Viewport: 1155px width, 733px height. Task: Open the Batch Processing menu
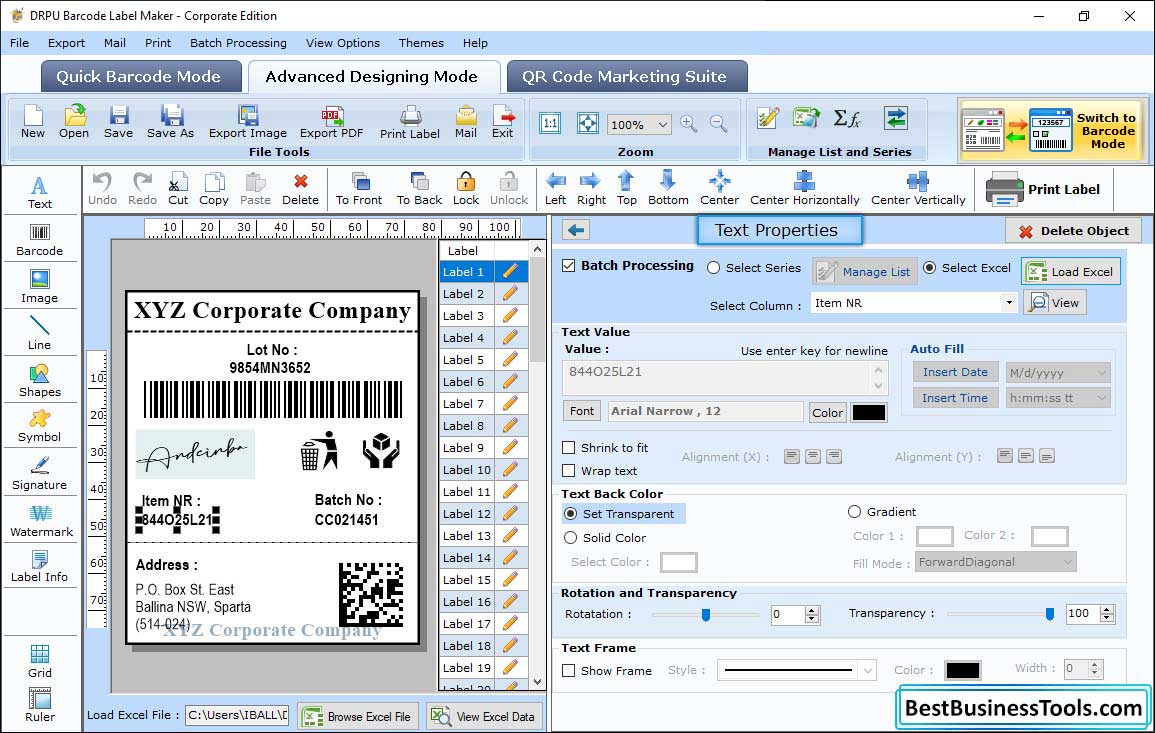238,43
